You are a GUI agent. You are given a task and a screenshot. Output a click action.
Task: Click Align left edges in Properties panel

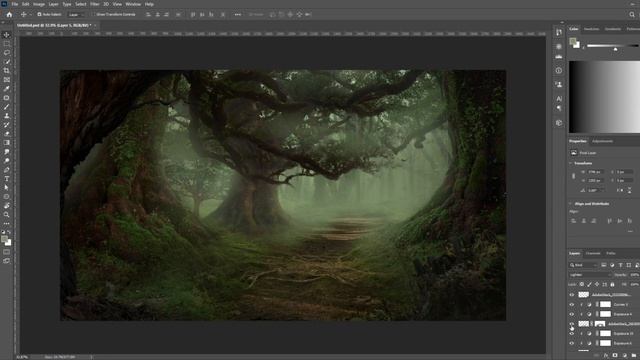573,221
